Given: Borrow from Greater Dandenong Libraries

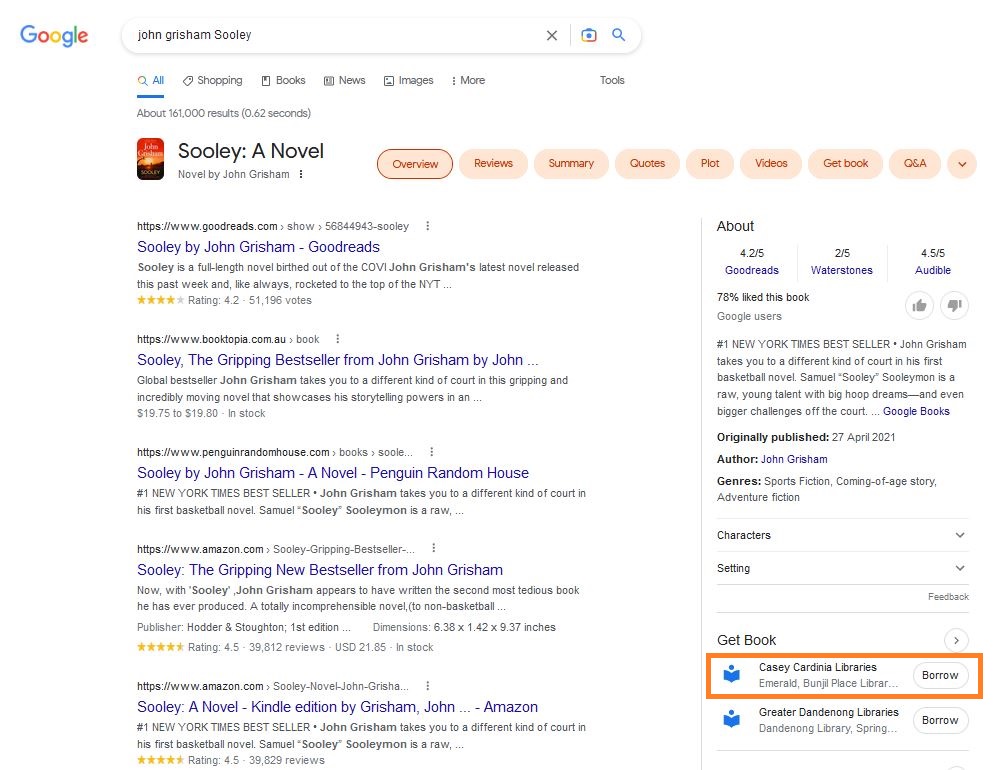Looking at the screenshot, I should (940, 720).
